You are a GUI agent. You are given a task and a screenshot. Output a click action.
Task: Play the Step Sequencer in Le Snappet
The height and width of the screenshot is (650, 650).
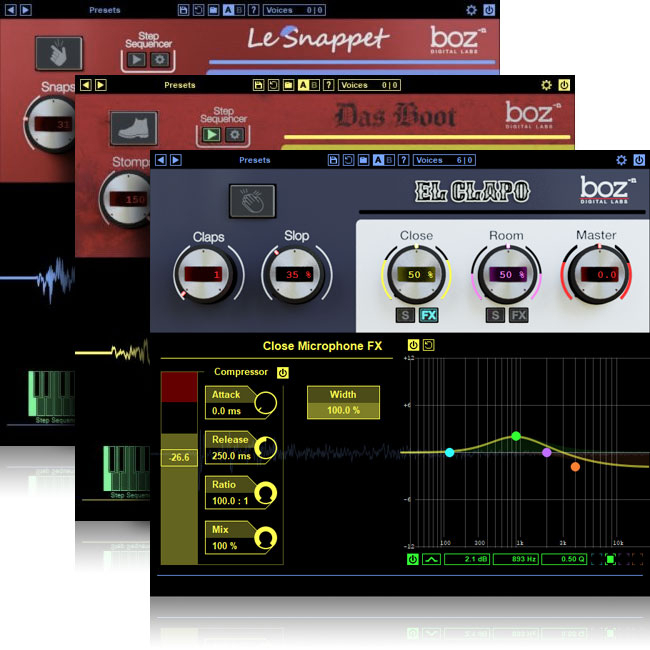pyautogui.click(x=136, y=60)
